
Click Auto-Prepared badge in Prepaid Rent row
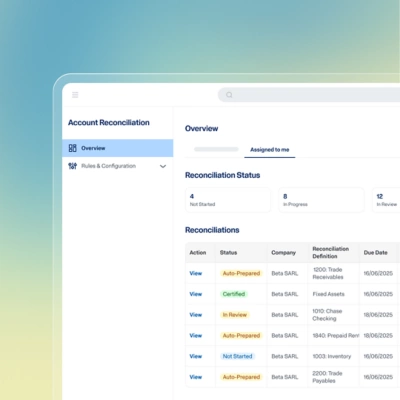point(241,335)
